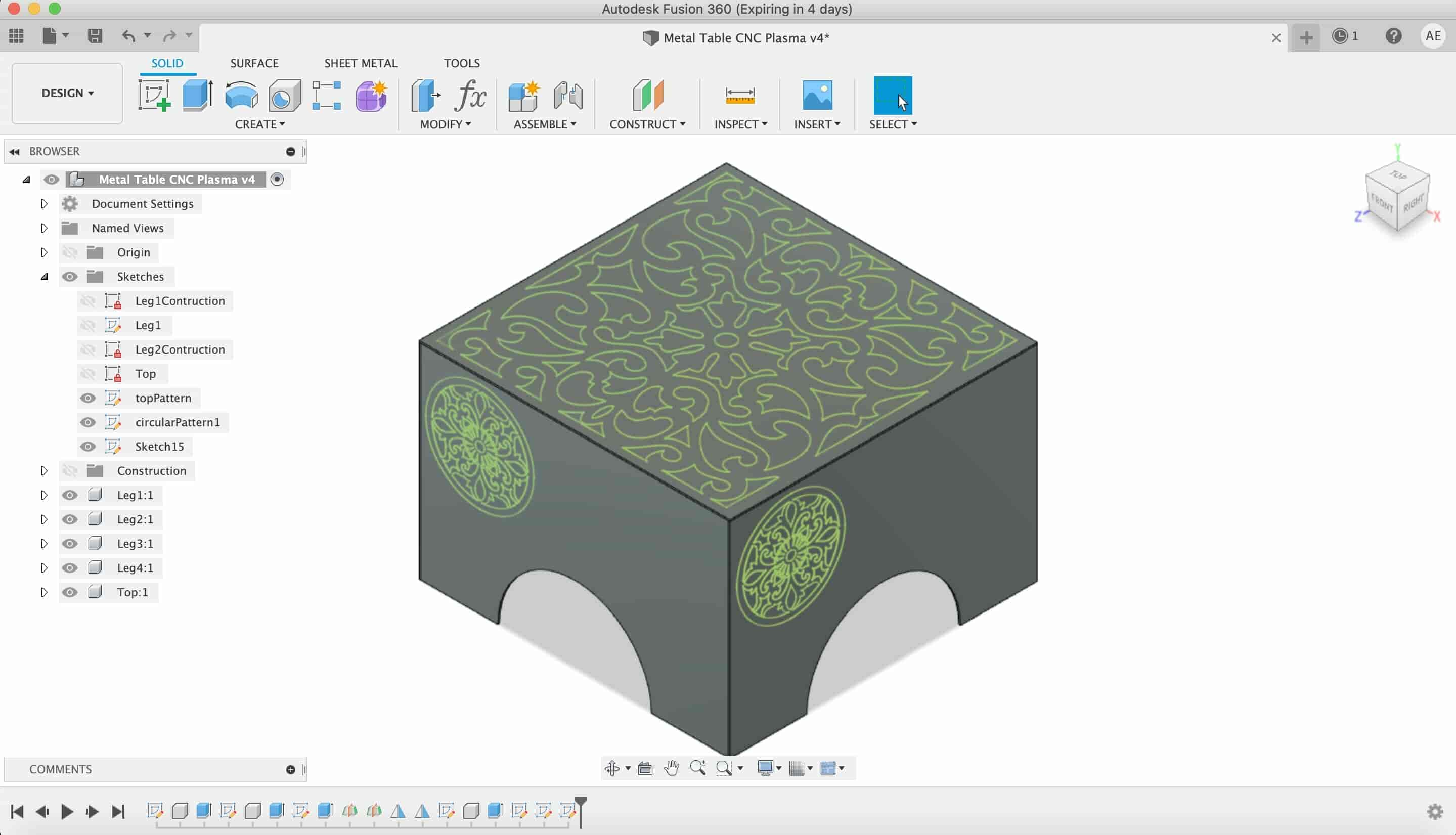Toggle visibility of topPattern sketch

(87, 398)
